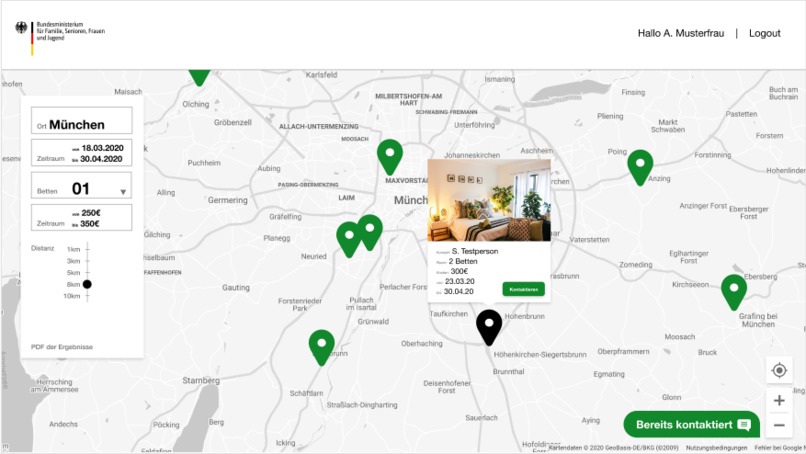Set distance slider to 10km
Image resolution: width=806 pixels, height=454 pixels.
pos(87,296)
